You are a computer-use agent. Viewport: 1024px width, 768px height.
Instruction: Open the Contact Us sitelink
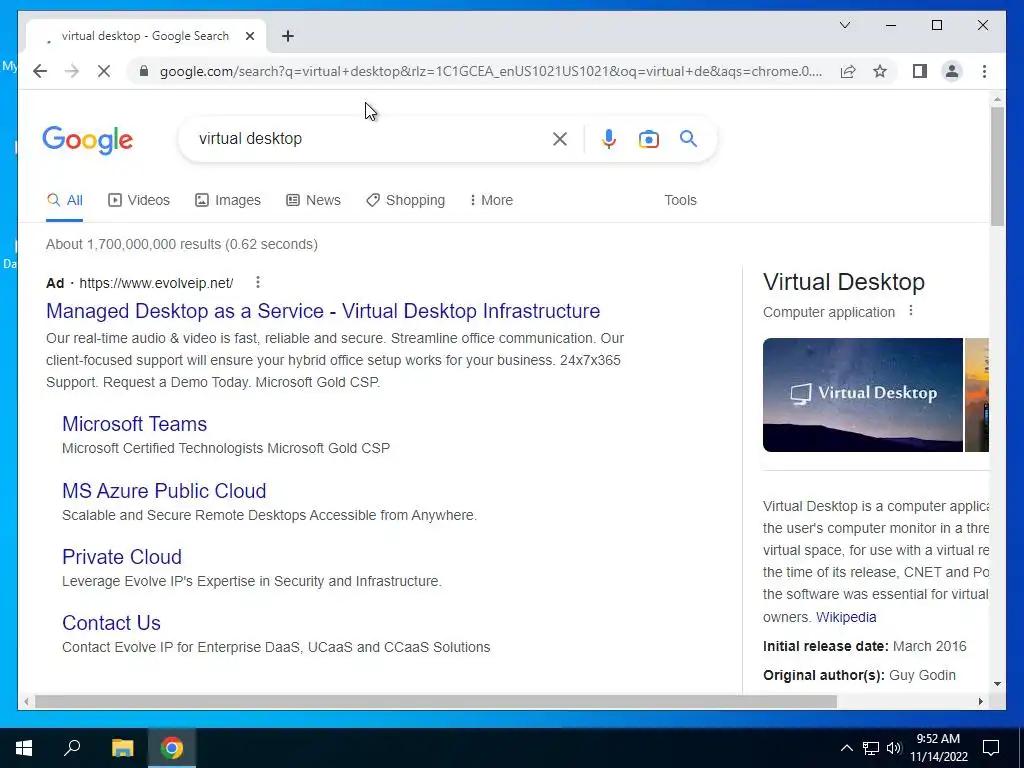111,622
